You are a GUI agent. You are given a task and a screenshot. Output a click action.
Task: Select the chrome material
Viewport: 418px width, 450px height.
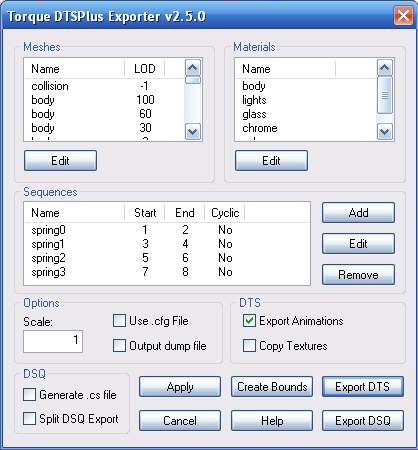pos(306,128)
